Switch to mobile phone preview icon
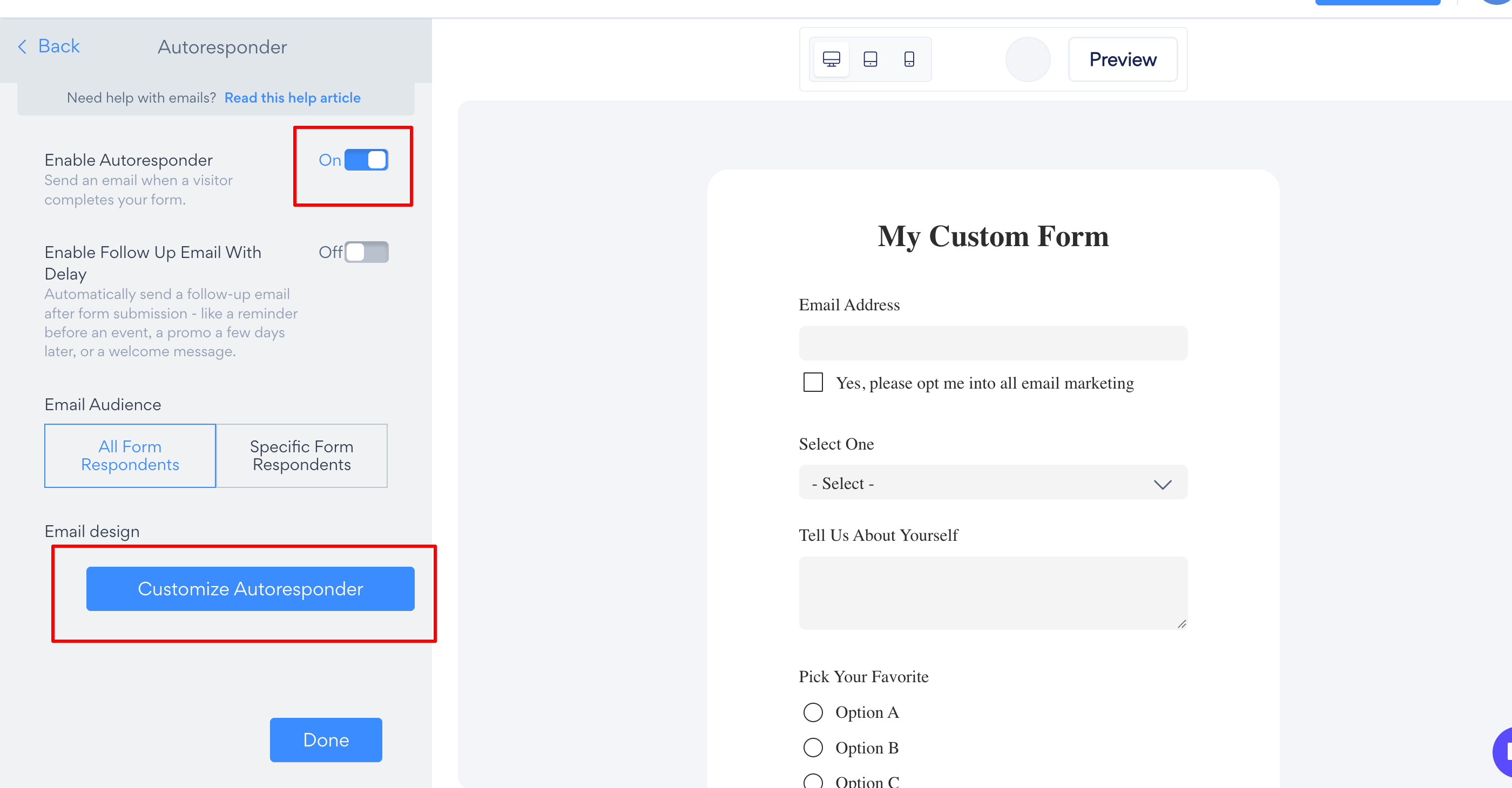Image resolution: width=1512 pixels, height=788 pixels. [909, 59]
